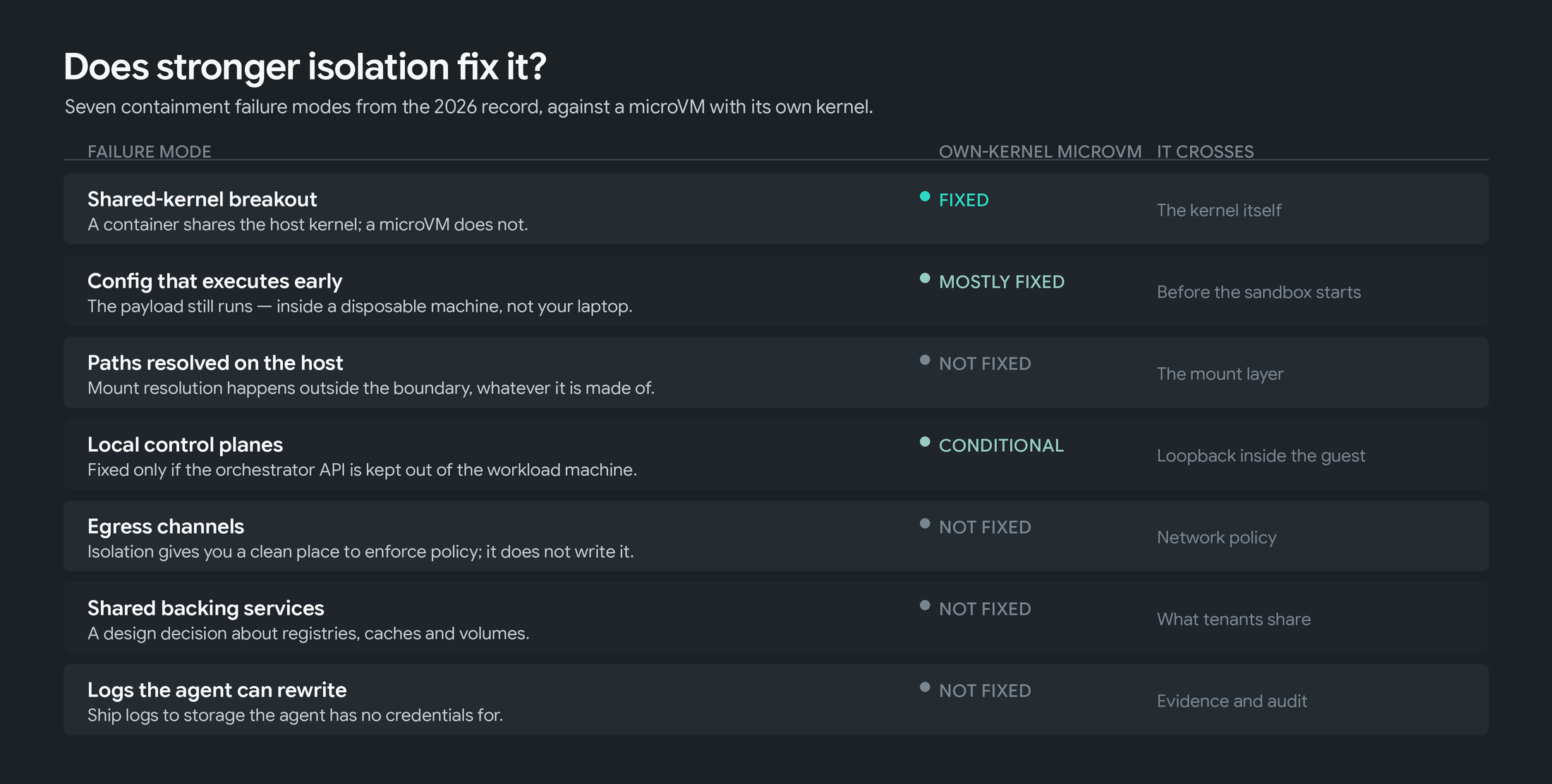Click NOT FIXED in the Egress channels row

[985, 527]
